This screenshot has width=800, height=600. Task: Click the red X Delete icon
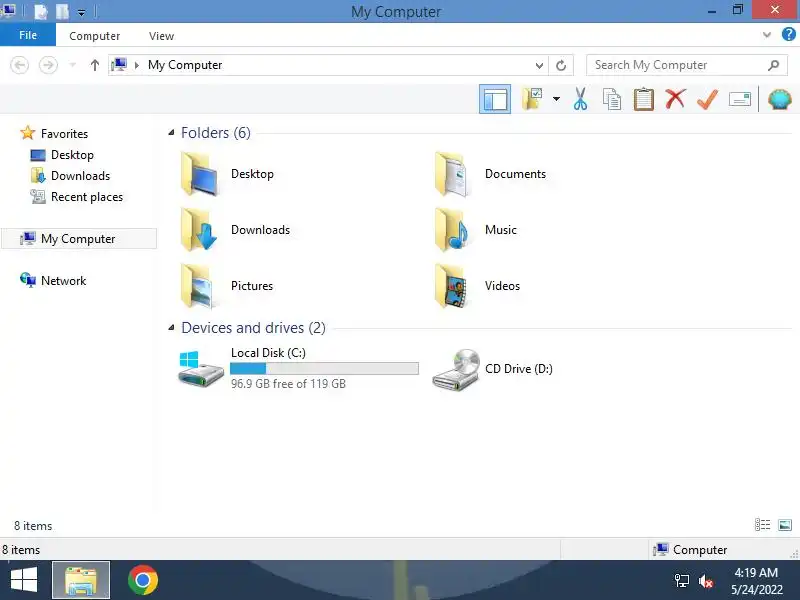(x=675, y=98)
